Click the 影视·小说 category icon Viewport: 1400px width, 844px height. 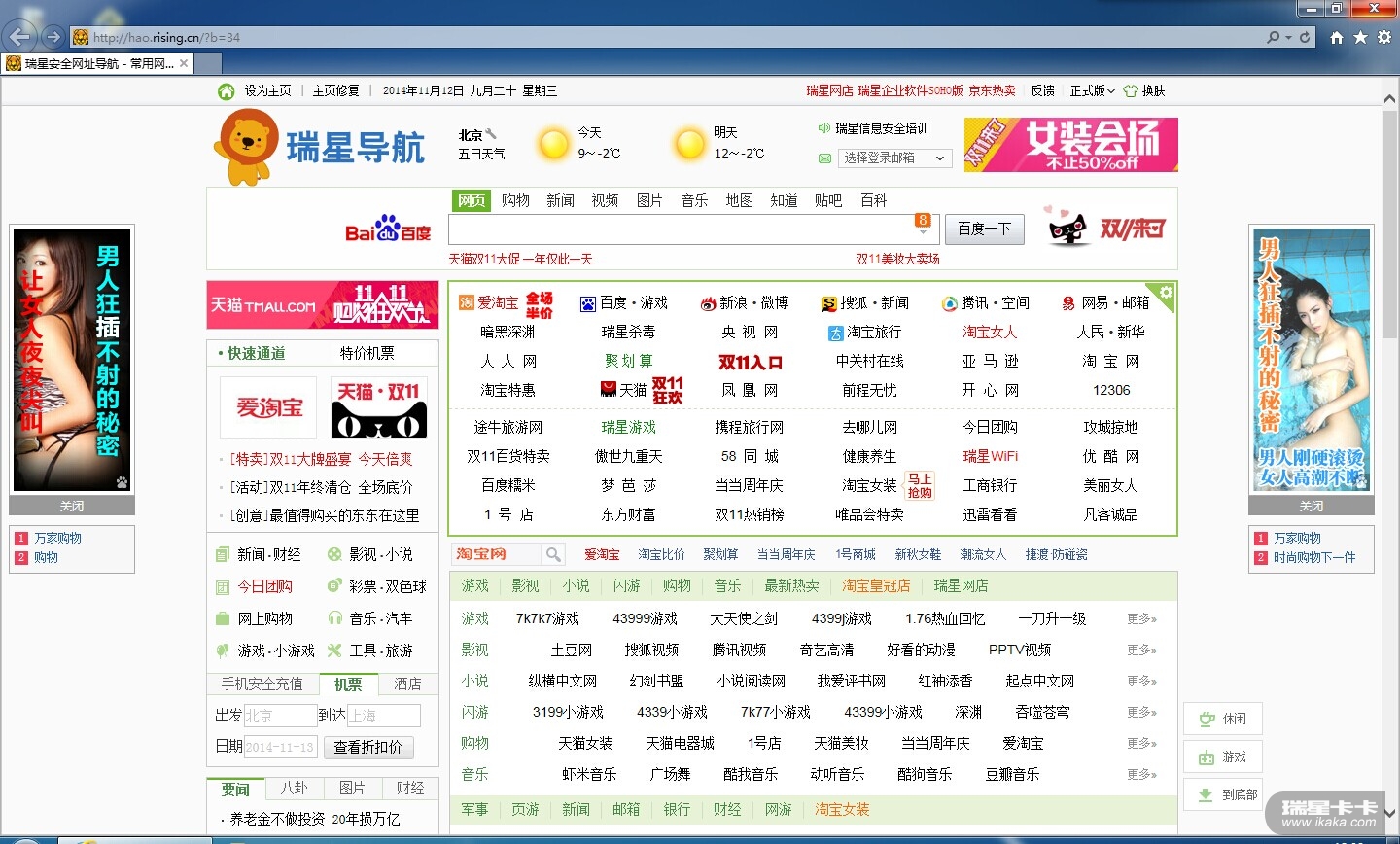[x=334, y=554]
